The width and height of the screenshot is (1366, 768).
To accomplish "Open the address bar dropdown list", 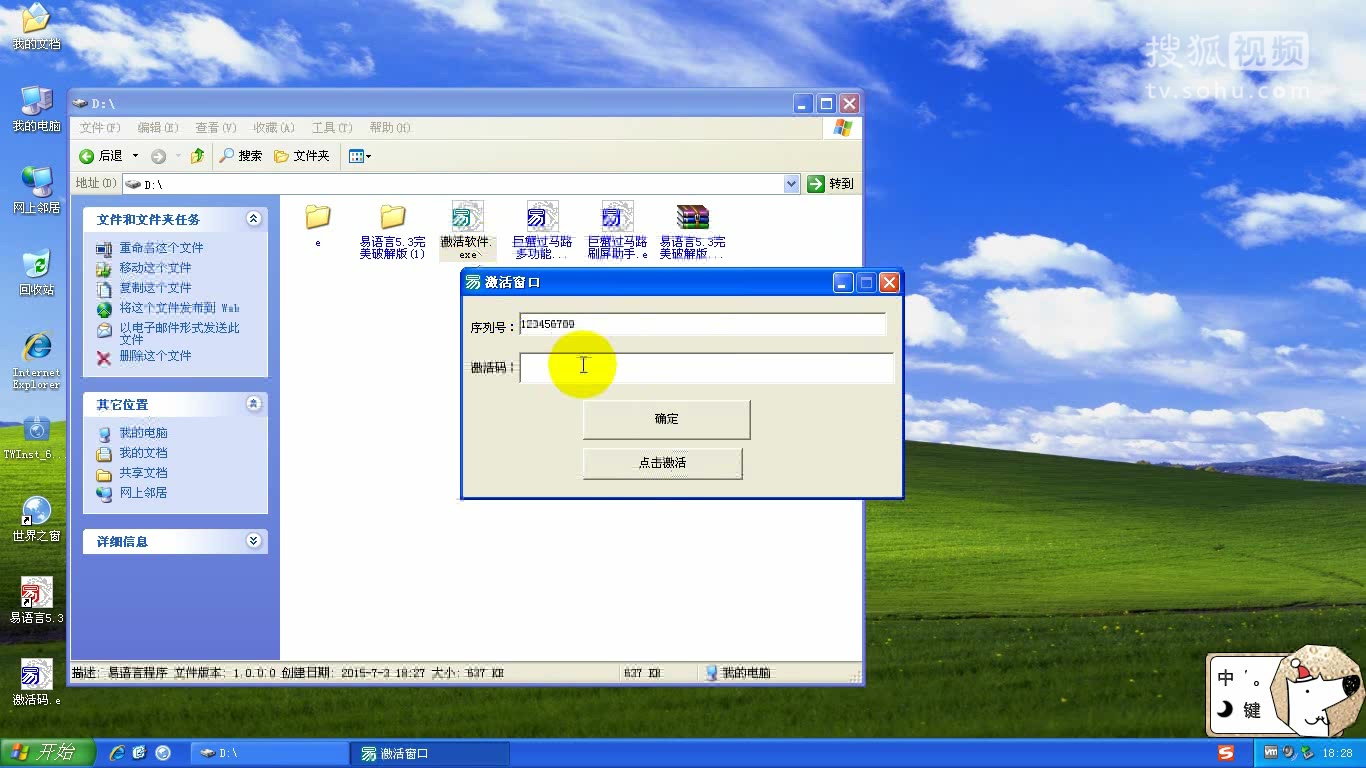I will [x=791, y=184].
